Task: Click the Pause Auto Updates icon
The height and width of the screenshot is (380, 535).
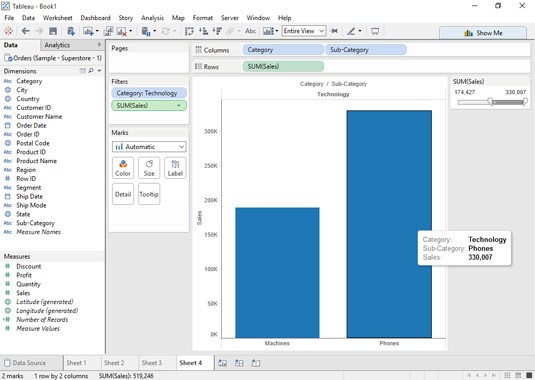Action: coord(146,31)
